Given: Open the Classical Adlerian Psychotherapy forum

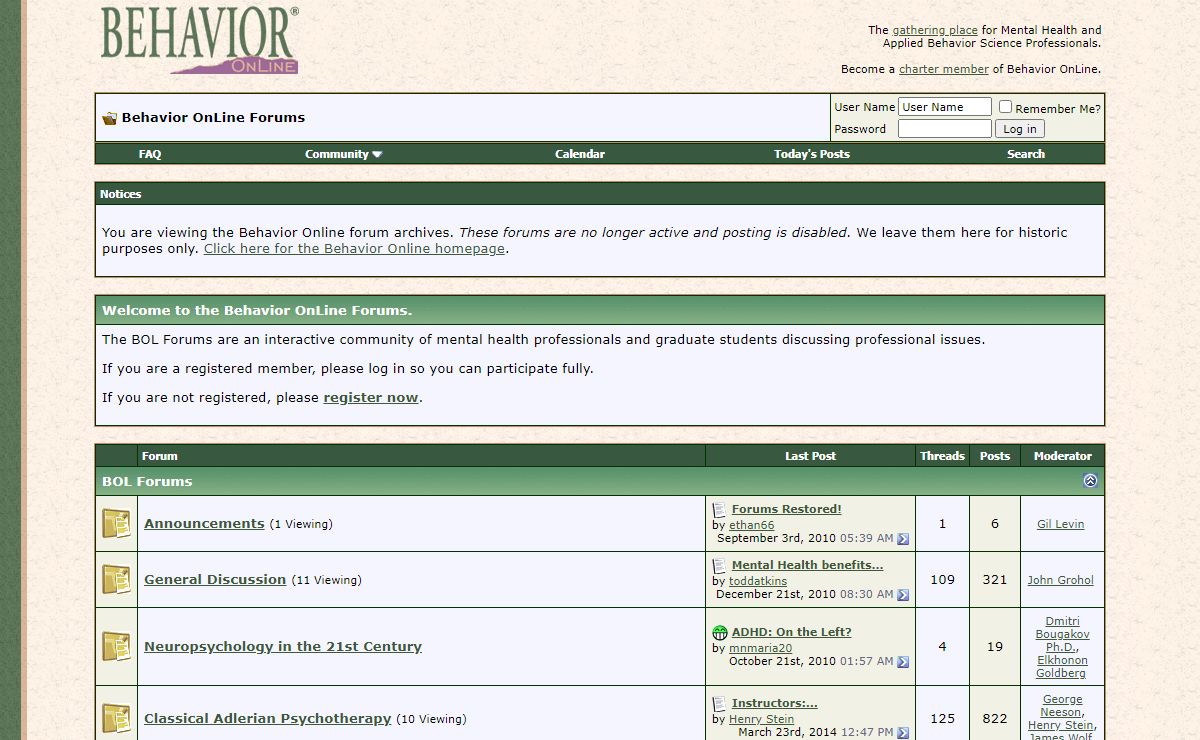Looking at the screenshot, I should (267, 718).
